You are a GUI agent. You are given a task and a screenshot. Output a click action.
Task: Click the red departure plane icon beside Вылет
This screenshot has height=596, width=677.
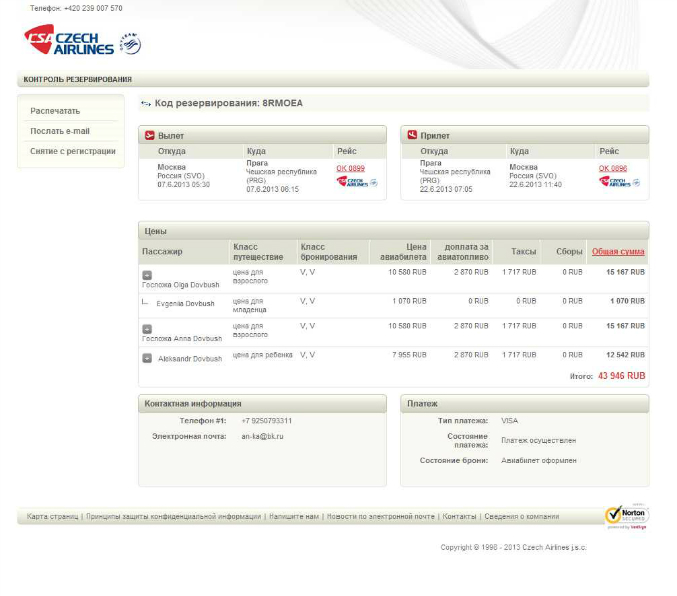[150, 135]
